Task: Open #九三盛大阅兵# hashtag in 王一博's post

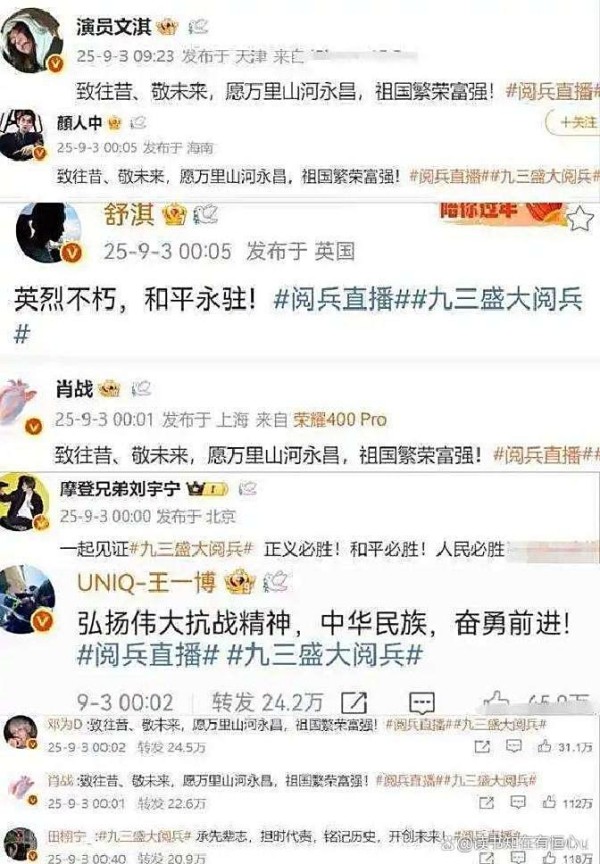Action: 325,655
